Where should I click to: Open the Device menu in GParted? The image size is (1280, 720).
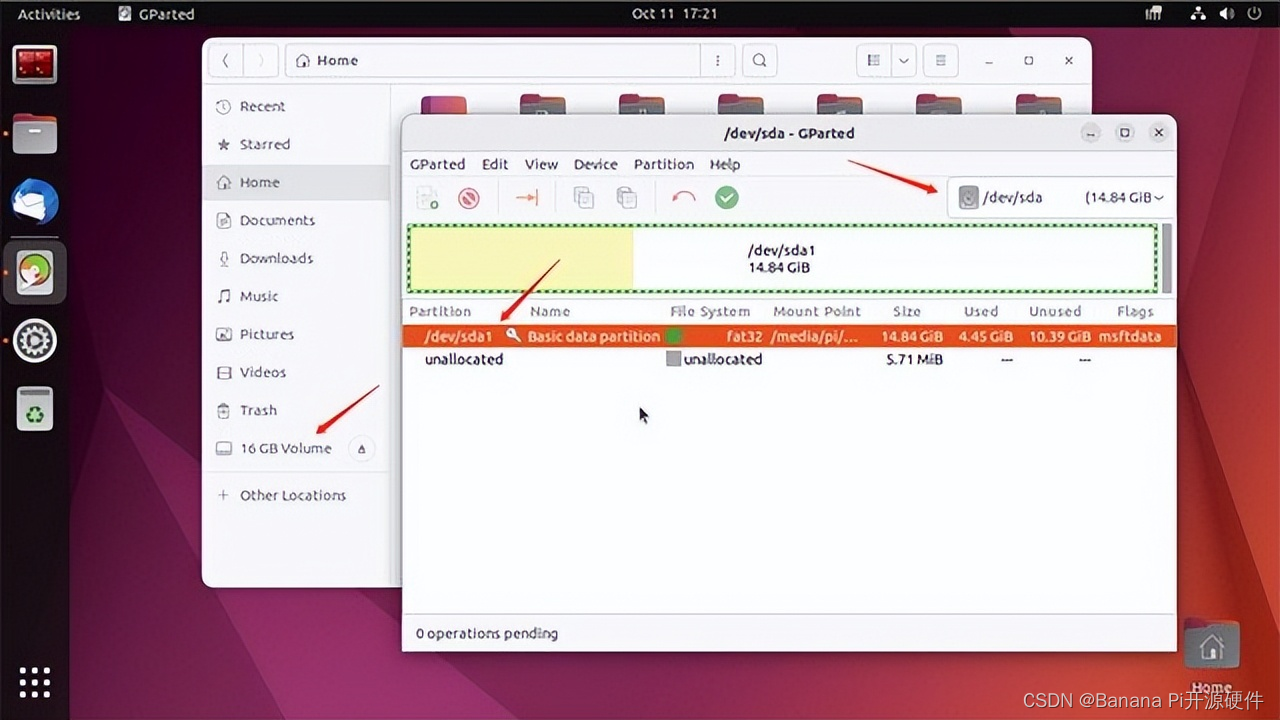pos(596,164)
